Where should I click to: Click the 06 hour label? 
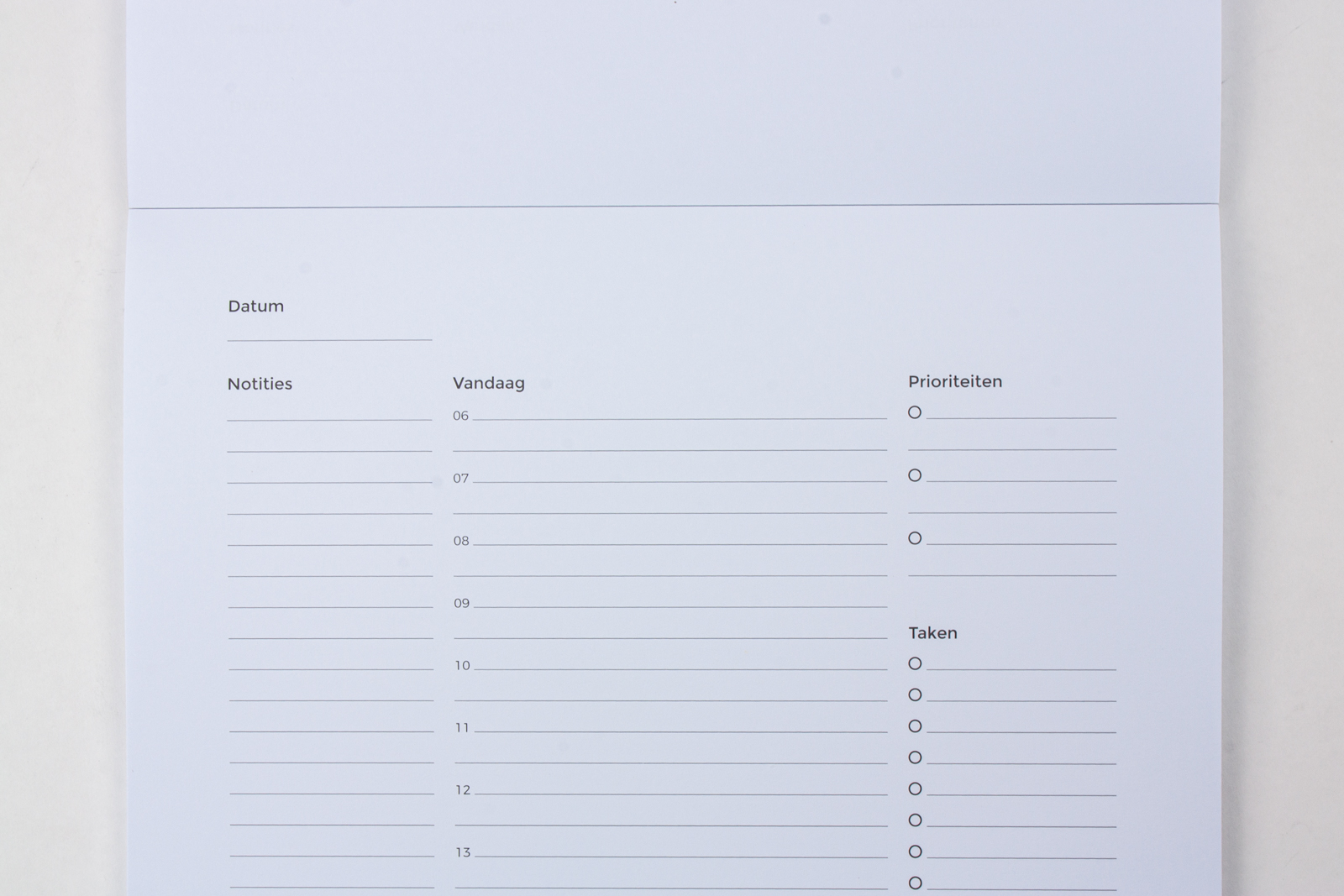tap(460, 416)
